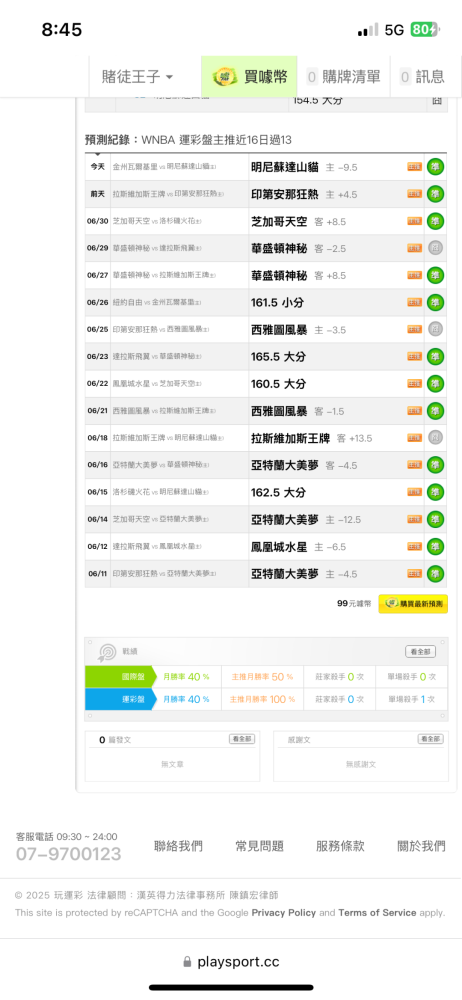Screen dimensions: 462x1000
Task: Open Privacy Policy link
Action: 284,913
